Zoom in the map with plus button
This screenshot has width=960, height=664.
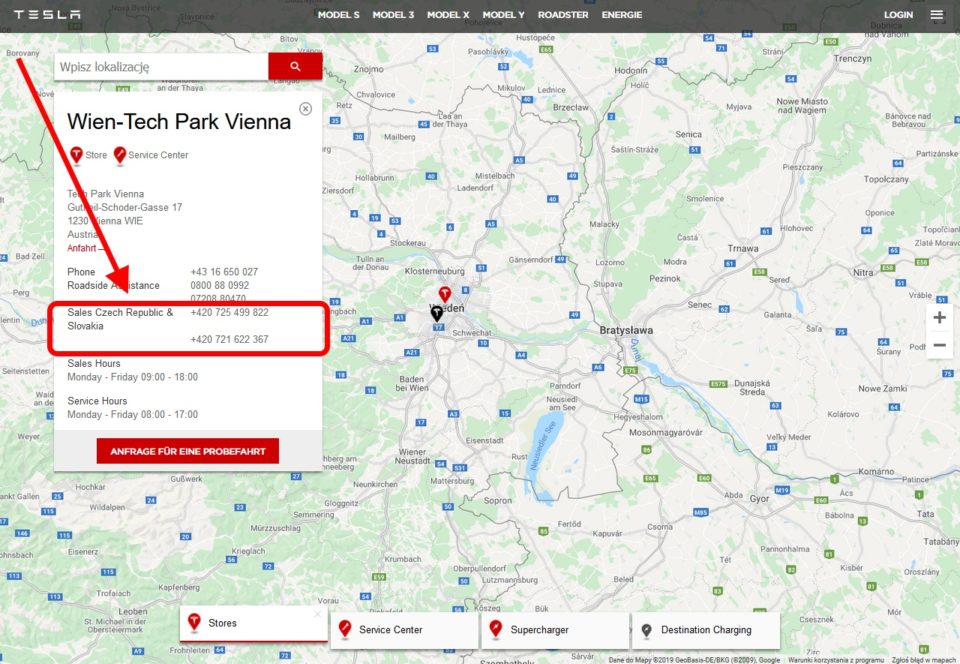939,318
